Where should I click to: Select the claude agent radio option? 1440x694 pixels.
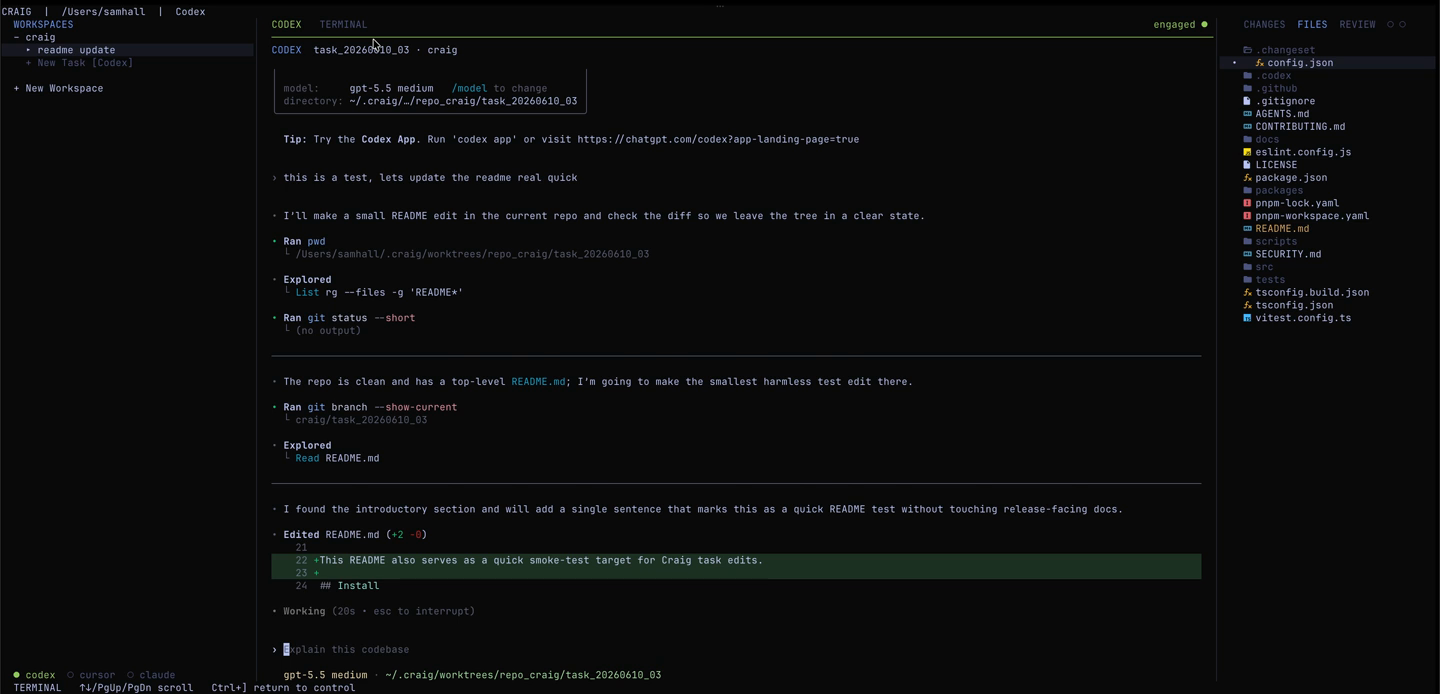pos(151,675)
